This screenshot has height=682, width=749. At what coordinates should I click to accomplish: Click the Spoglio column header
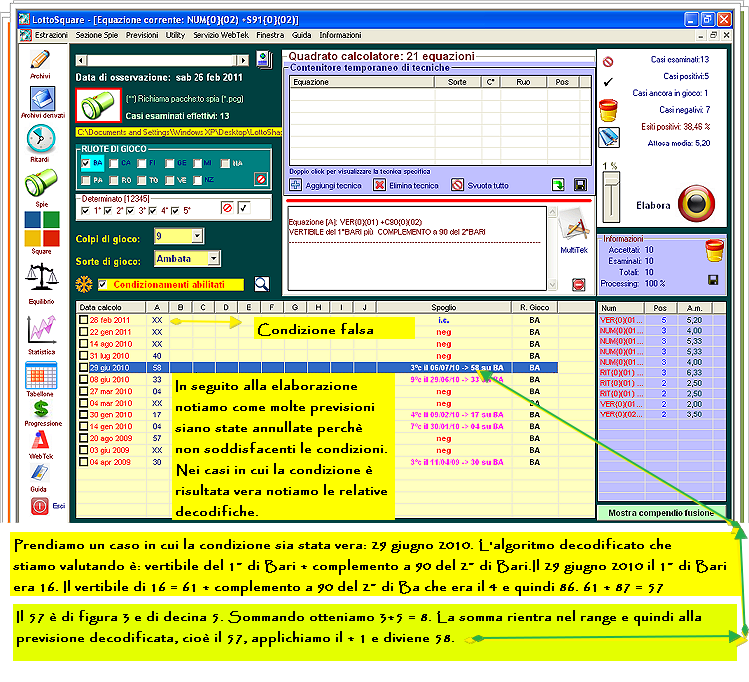[x=444, y=307]
